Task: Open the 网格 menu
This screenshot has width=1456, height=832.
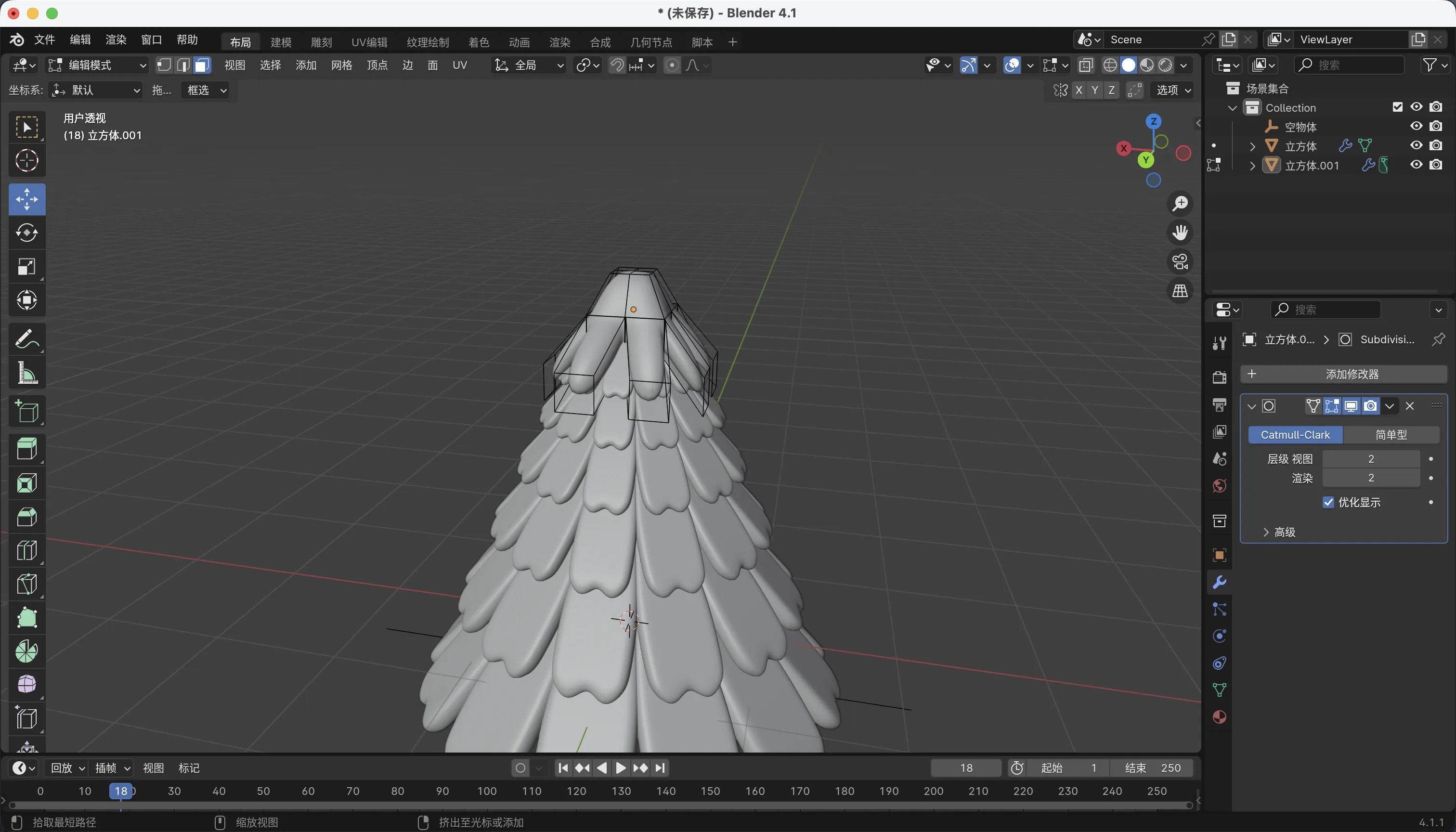Action: [341, 65]
